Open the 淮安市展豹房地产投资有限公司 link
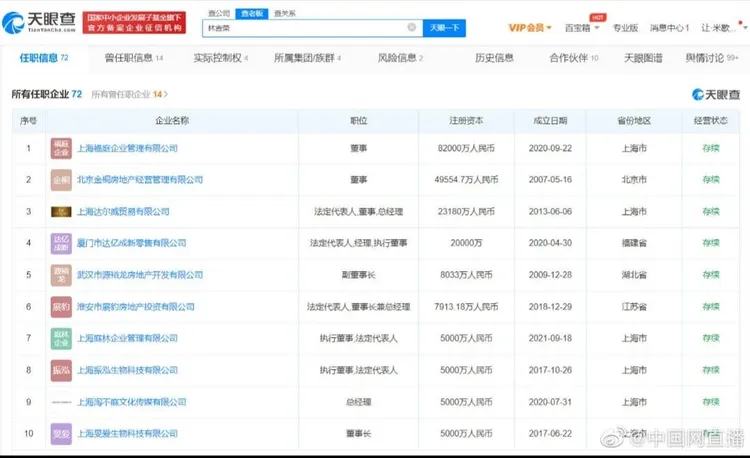 coord(136,306)
